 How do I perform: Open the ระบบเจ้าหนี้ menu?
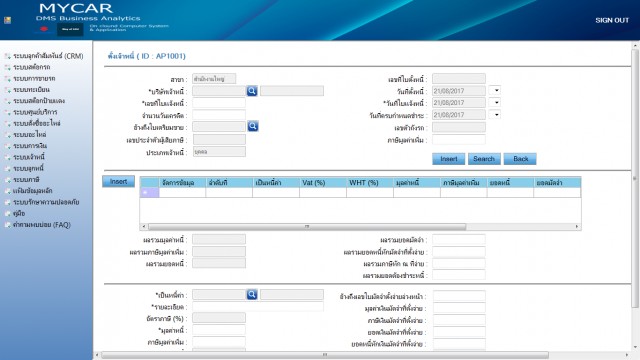click(29, 157)
